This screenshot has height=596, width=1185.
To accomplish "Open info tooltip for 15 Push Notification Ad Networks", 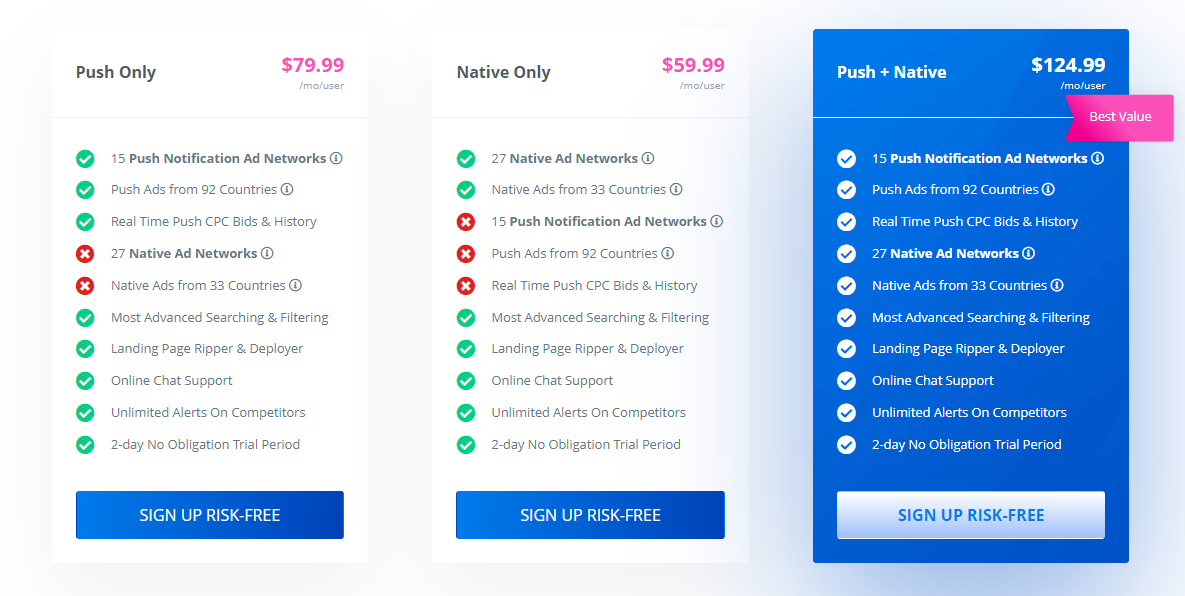I will (x=335, y=158).
